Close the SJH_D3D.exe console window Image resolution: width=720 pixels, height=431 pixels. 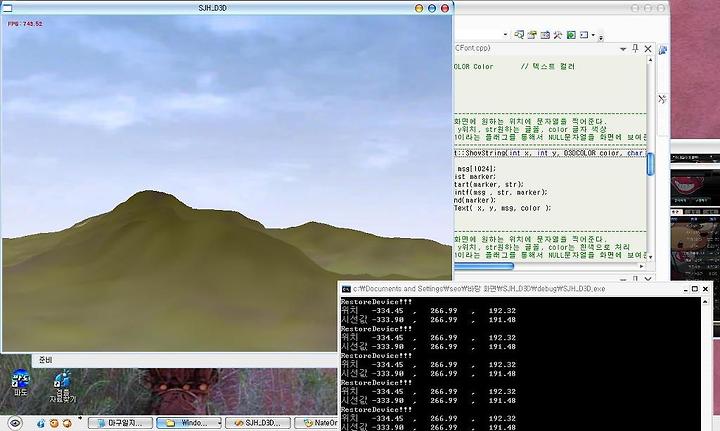705,289
